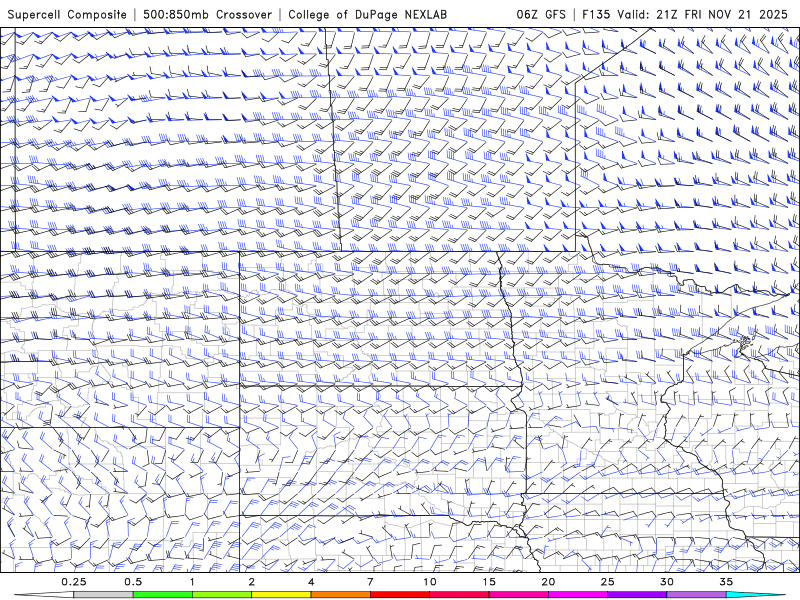This screenshot has width=800, height=600.
Task: Click the Supercell Composite title text
Action: pyautogui.click(x=67, y=14)
